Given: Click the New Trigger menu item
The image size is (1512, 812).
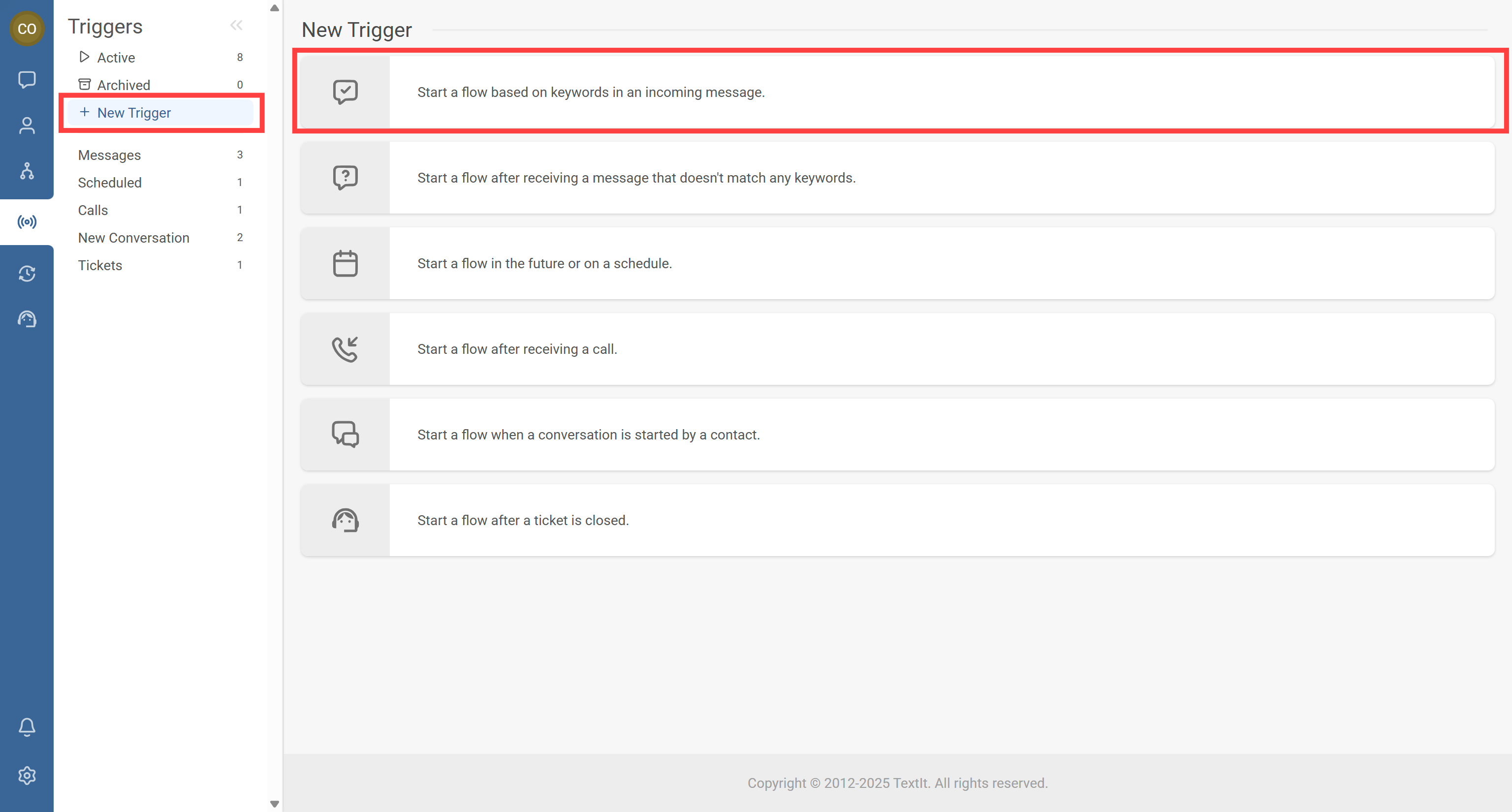Looking at the screenshot, I should (134, 113).
